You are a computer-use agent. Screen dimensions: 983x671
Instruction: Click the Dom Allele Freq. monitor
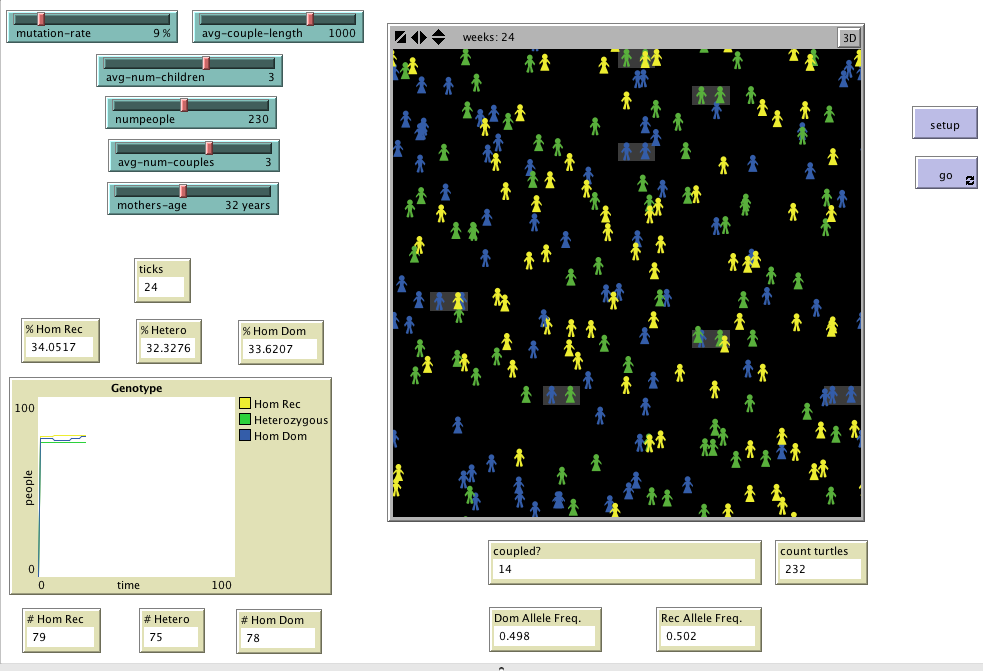point(545,629)
